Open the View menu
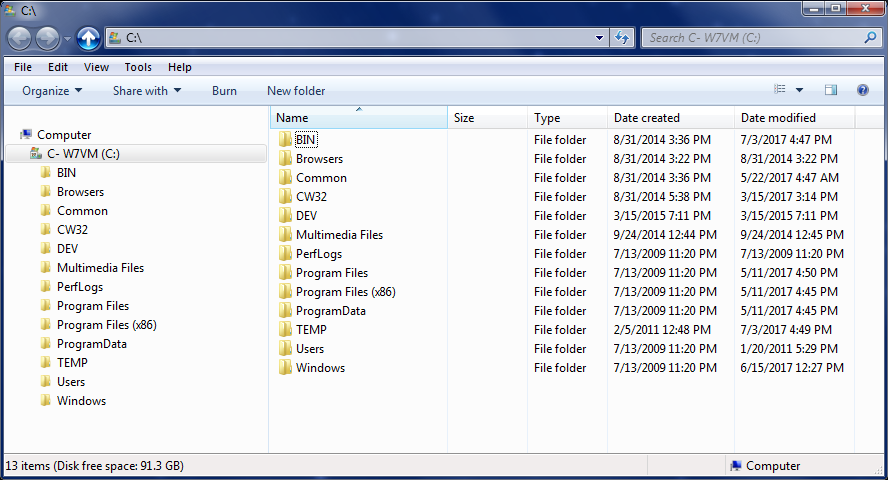The width and height of the screenshot is (888, 480). point(96,67)
